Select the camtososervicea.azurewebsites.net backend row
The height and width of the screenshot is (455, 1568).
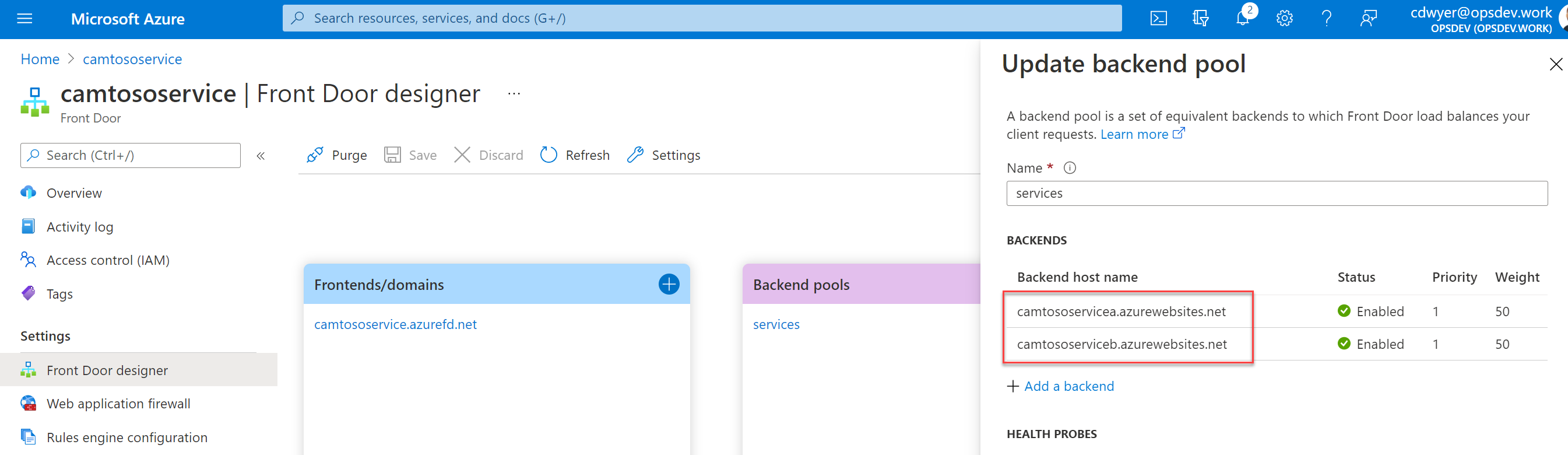(x=1121, y=311)
